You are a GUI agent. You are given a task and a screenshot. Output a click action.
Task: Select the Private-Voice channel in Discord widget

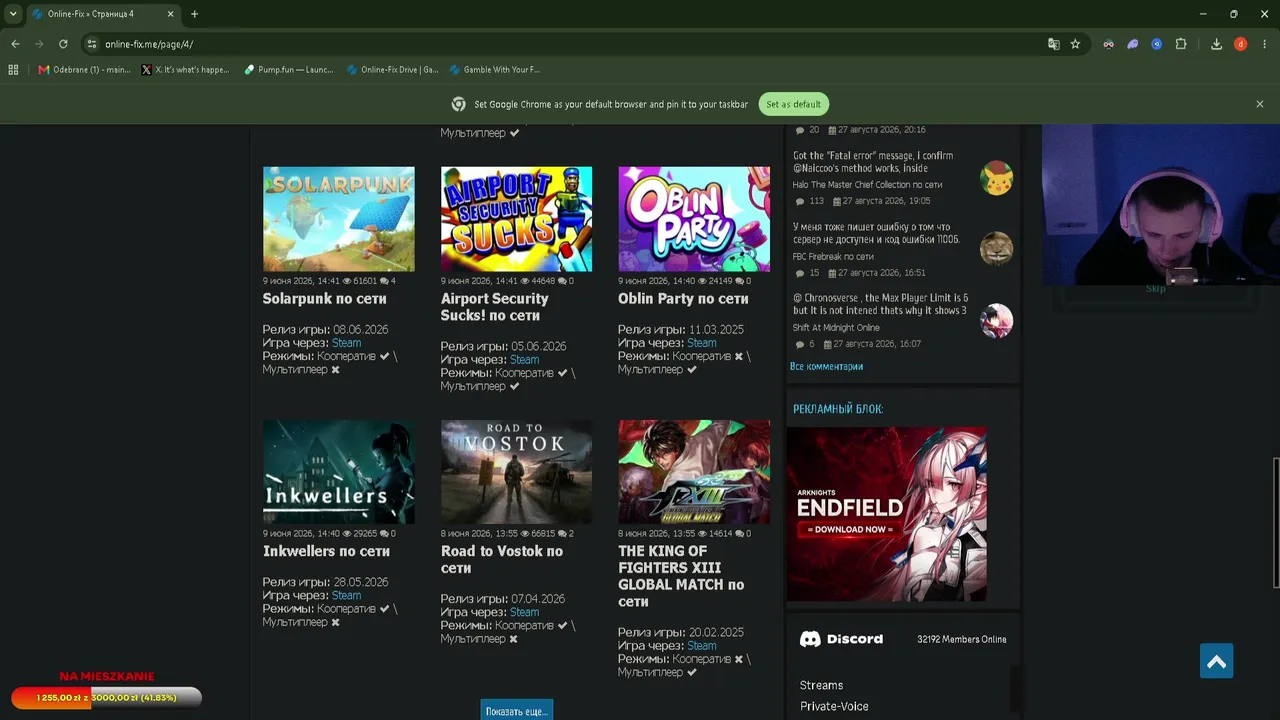[834, 706]
